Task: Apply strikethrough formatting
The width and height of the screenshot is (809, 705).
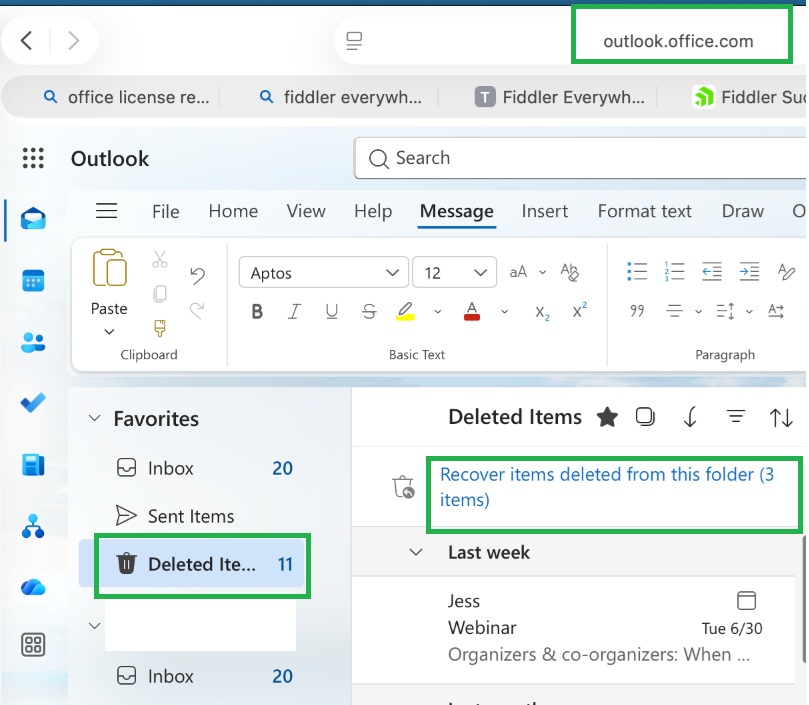Action: coord(369,311)
